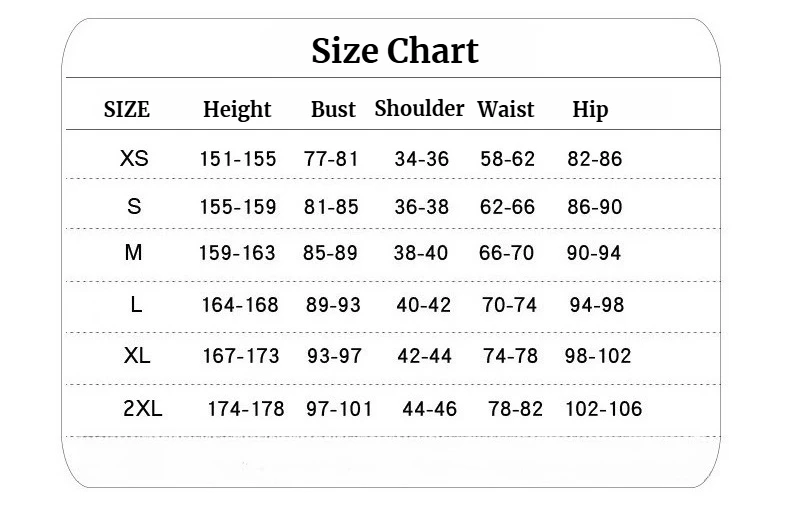Click the S size row label
The image size is (790, 510).
coord(134,206)
